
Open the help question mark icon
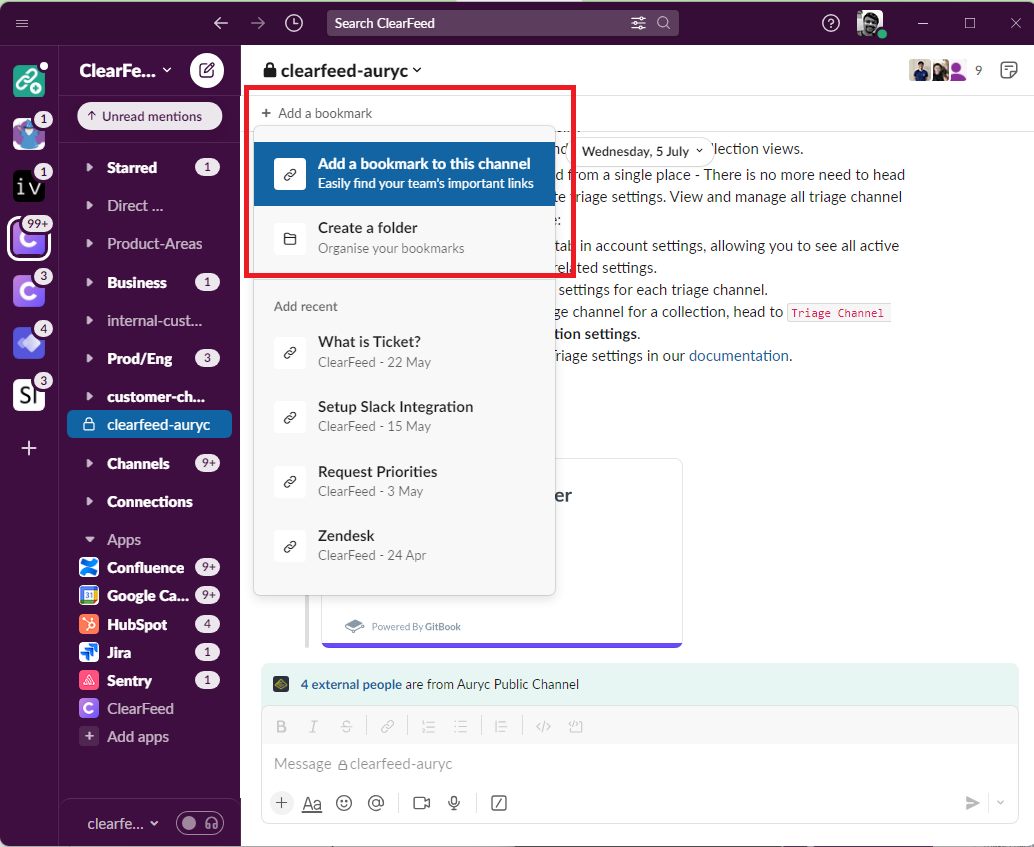(831, 23)
